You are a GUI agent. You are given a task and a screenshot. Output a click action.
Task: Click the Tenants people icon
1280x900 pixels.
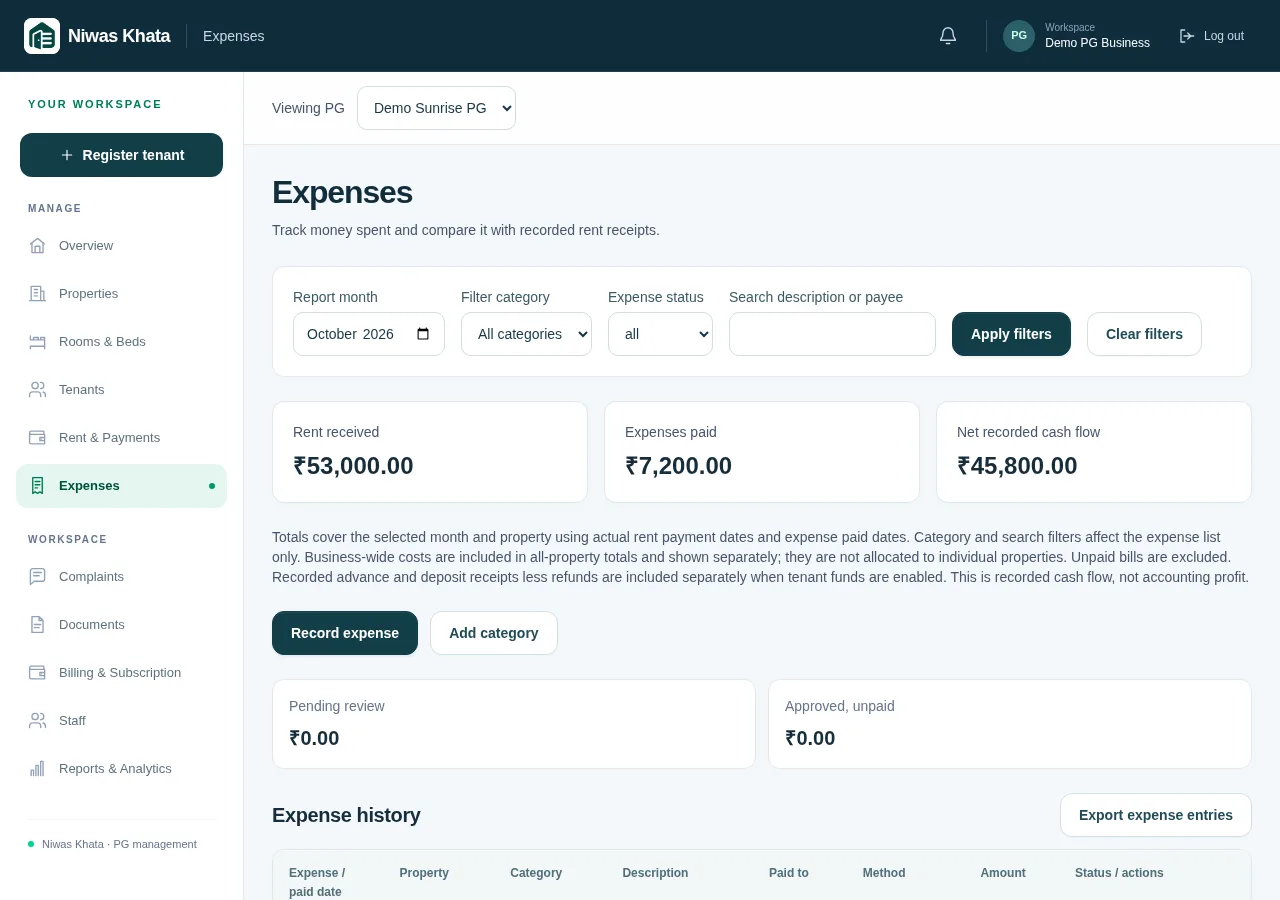coord(37,389)
